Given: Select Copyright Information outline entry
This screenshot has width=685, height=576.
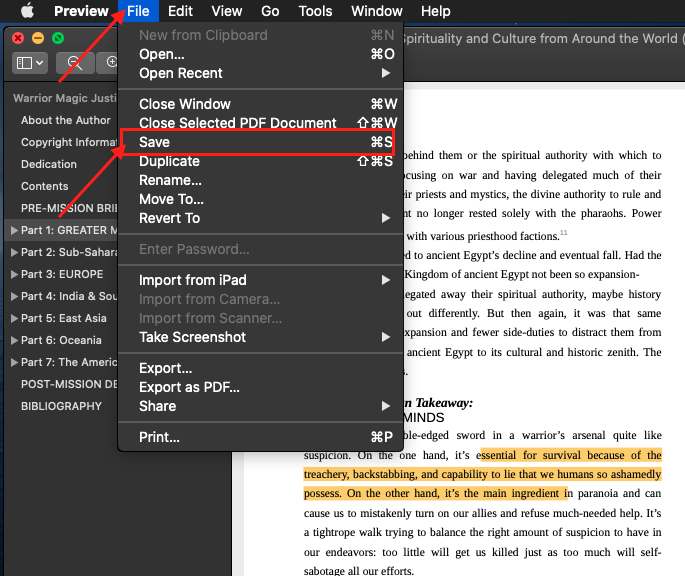Looking at the screenshot, I should pos(69,142).
